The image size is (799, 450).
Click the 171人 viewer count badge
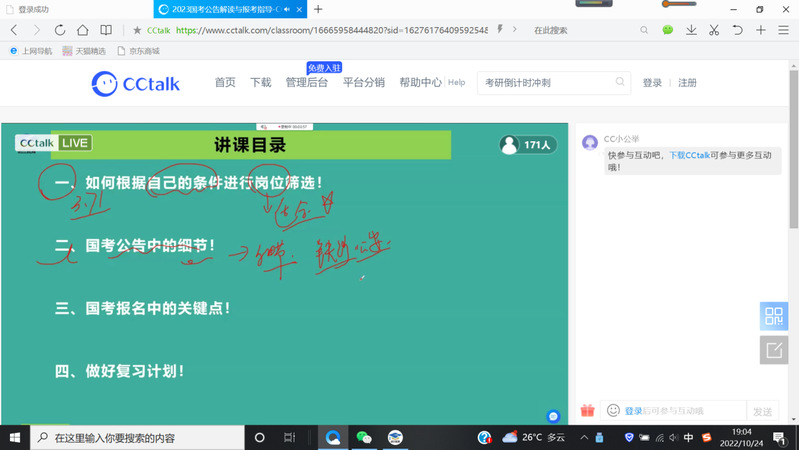pos(527,145)
